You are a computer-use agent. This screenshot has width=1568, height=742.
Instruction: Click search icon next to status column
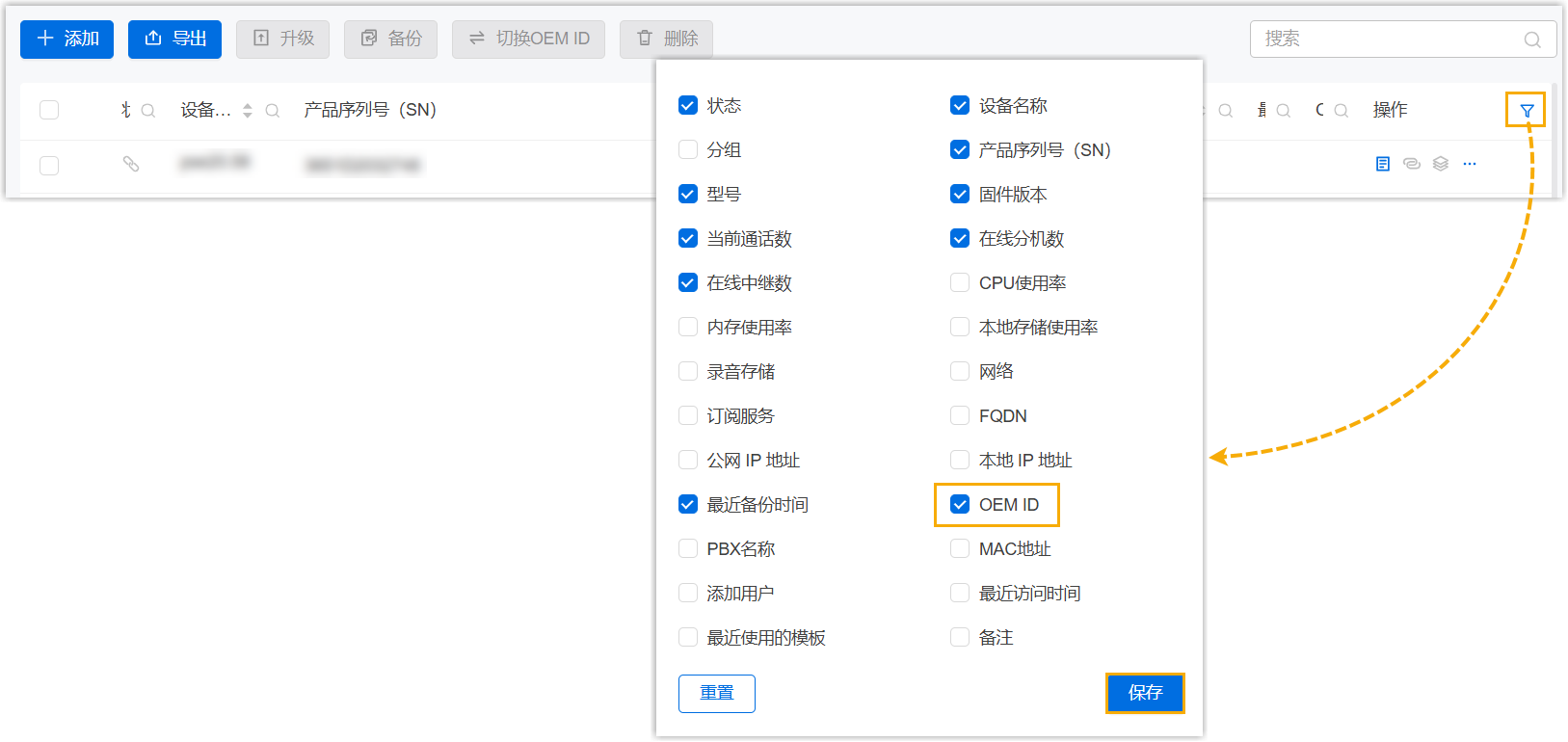click(x=148, y=111)
